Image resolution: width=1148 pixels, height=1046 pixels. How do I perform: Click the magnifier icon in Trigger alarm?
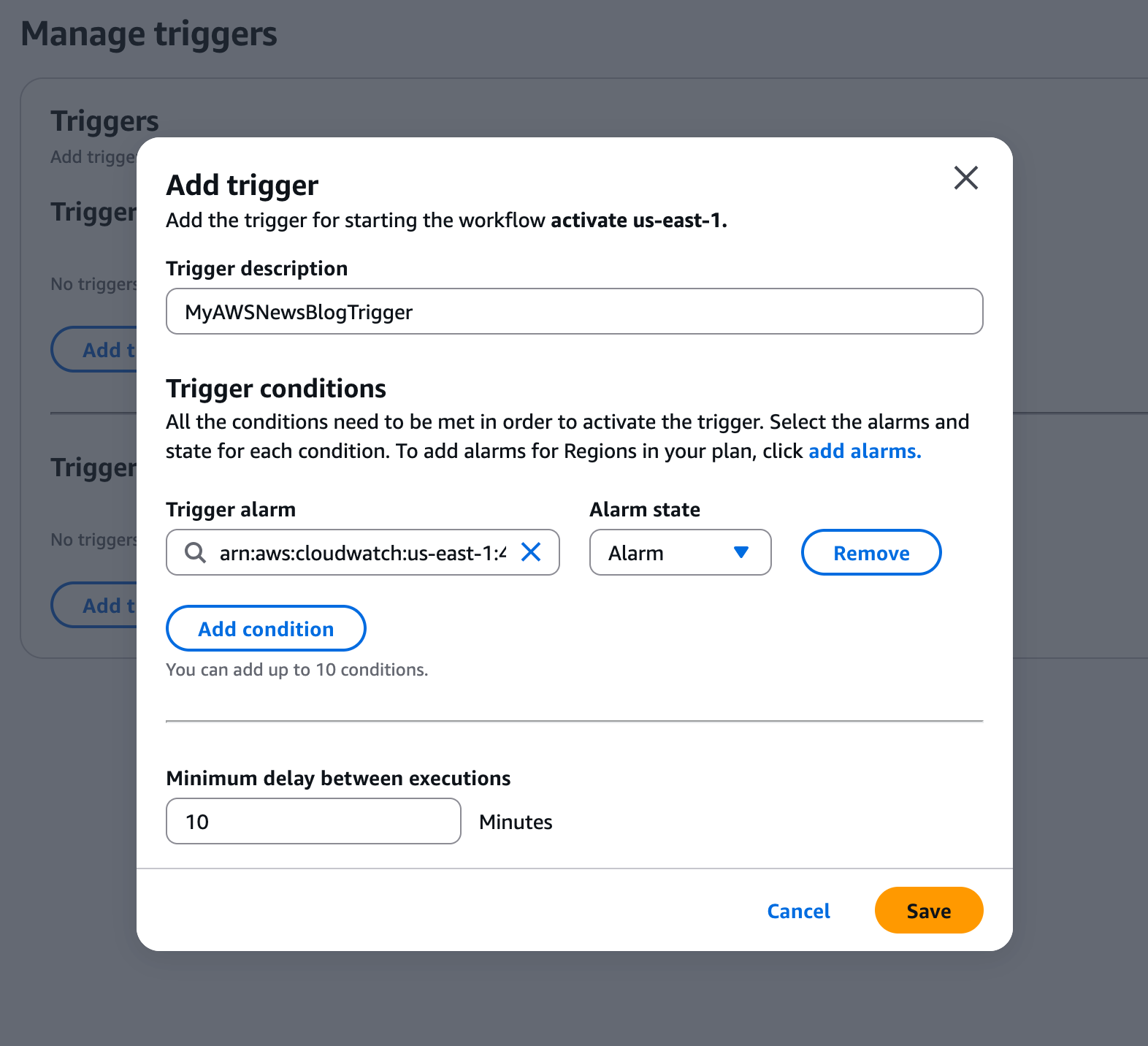[x=195, y=552]
